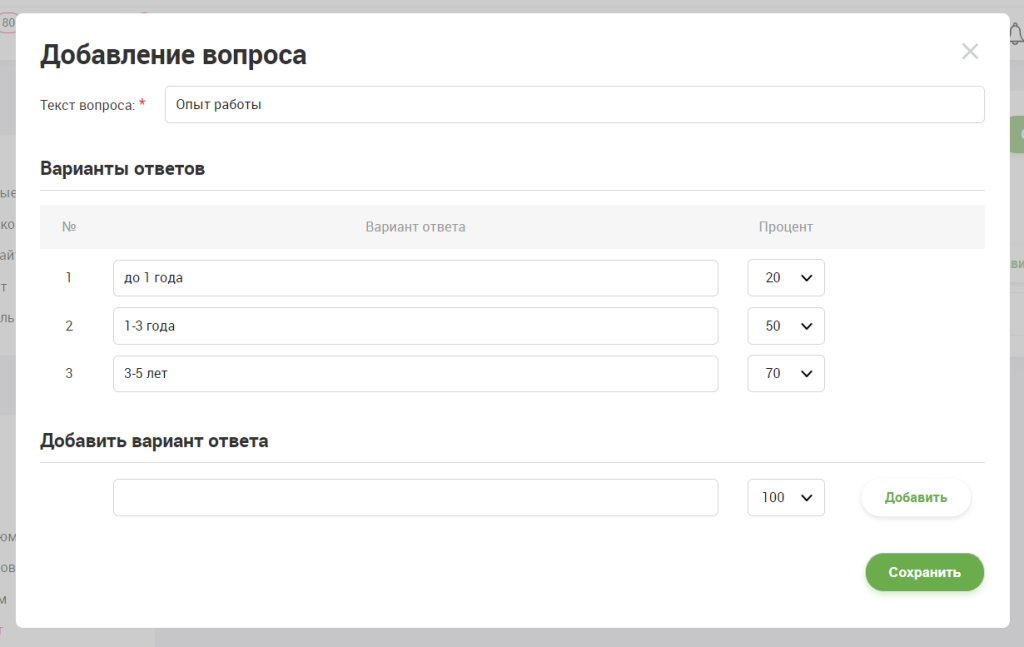The height and width of the screenshot is (647, 1024).
Task: Click the Добавить button
Action: (916, 497)
